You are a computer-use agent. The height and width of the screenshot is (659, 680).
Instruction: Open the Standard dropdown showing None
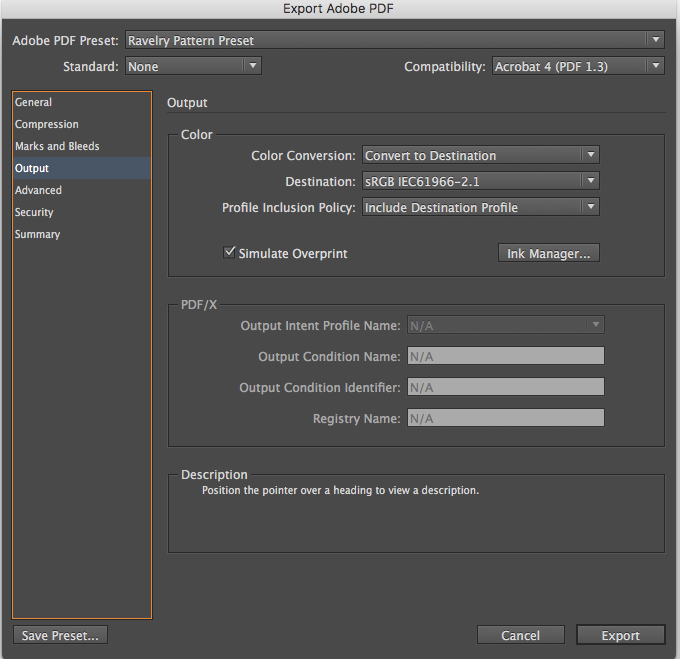(x=193, y=66)
